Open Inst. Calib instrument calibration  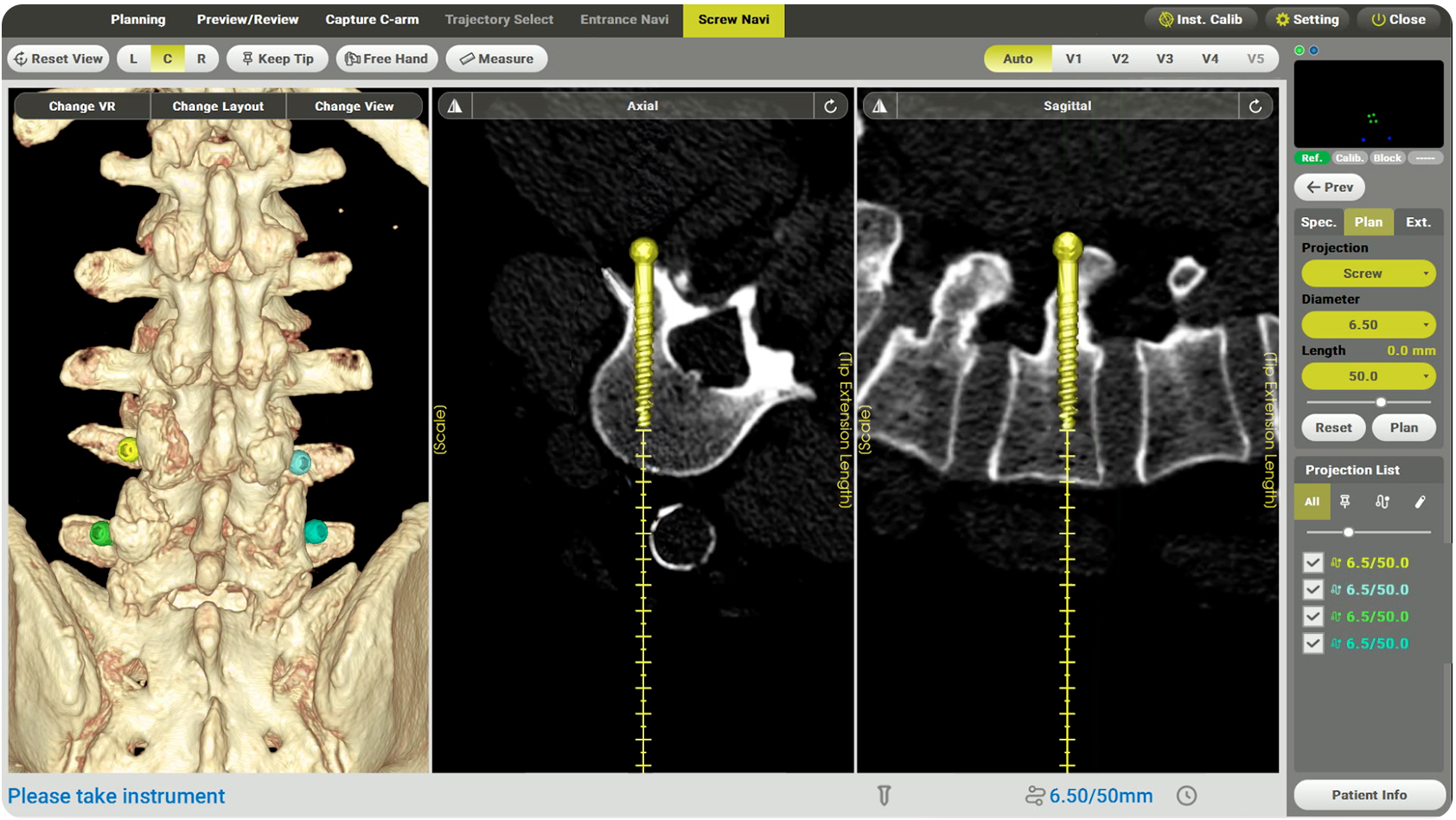(1200, 19)
